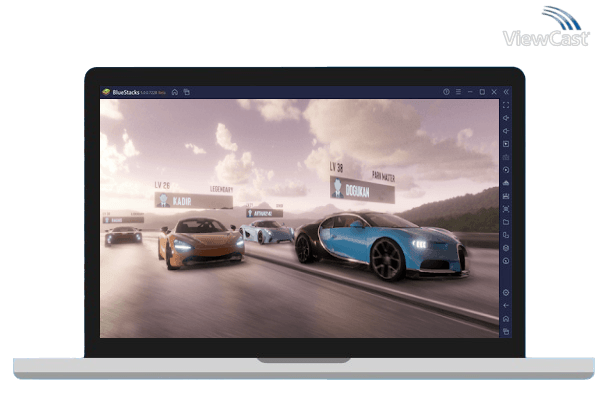Open recent apps icon at sidebar bottom

coord(506,331)
